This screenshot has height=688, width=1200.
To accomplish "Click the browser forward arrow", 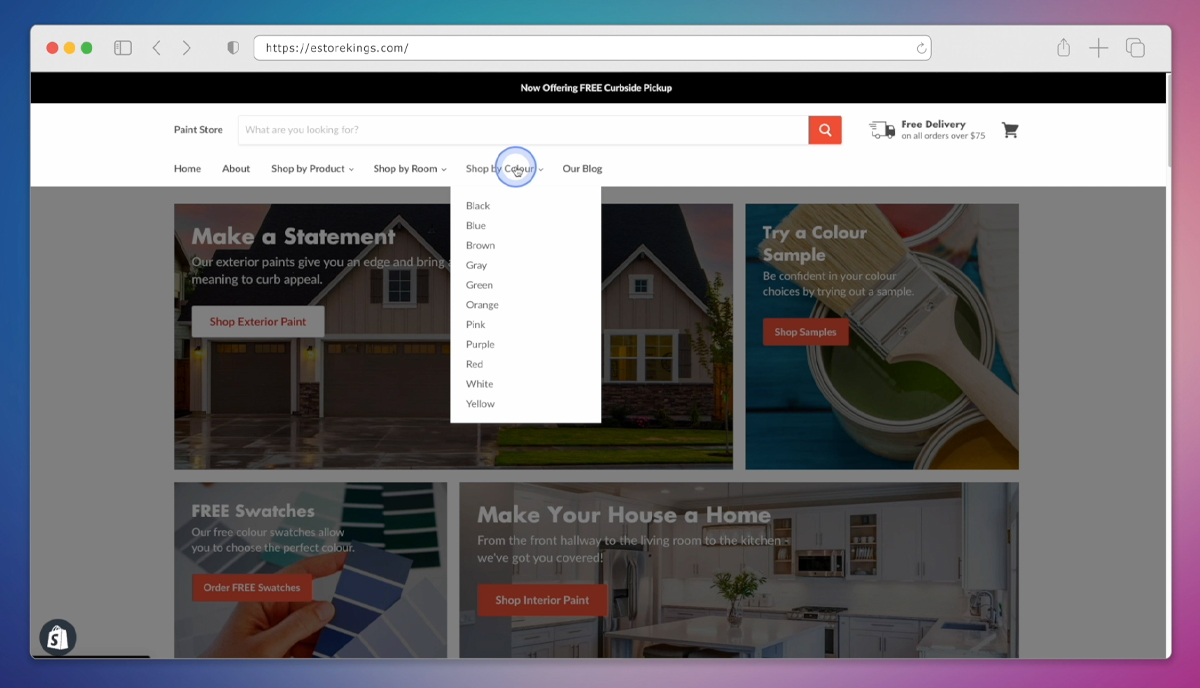I will (x=186, y=47).
